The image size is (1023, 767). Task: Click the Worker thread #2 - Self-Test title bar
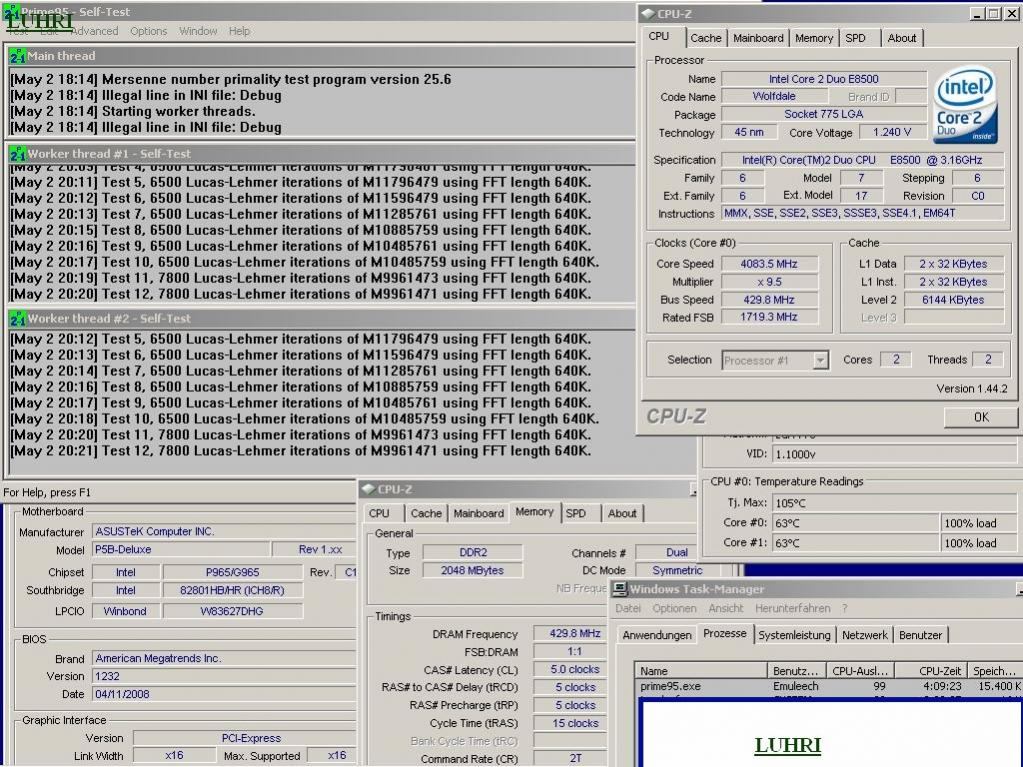point(320,319)
